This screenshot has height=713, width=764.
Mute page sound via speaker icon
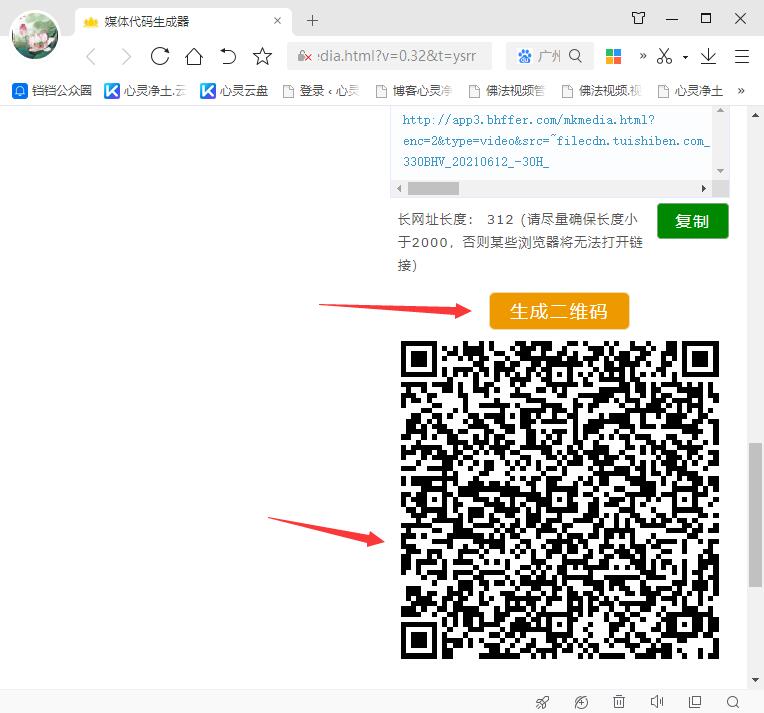click(657, 701)
